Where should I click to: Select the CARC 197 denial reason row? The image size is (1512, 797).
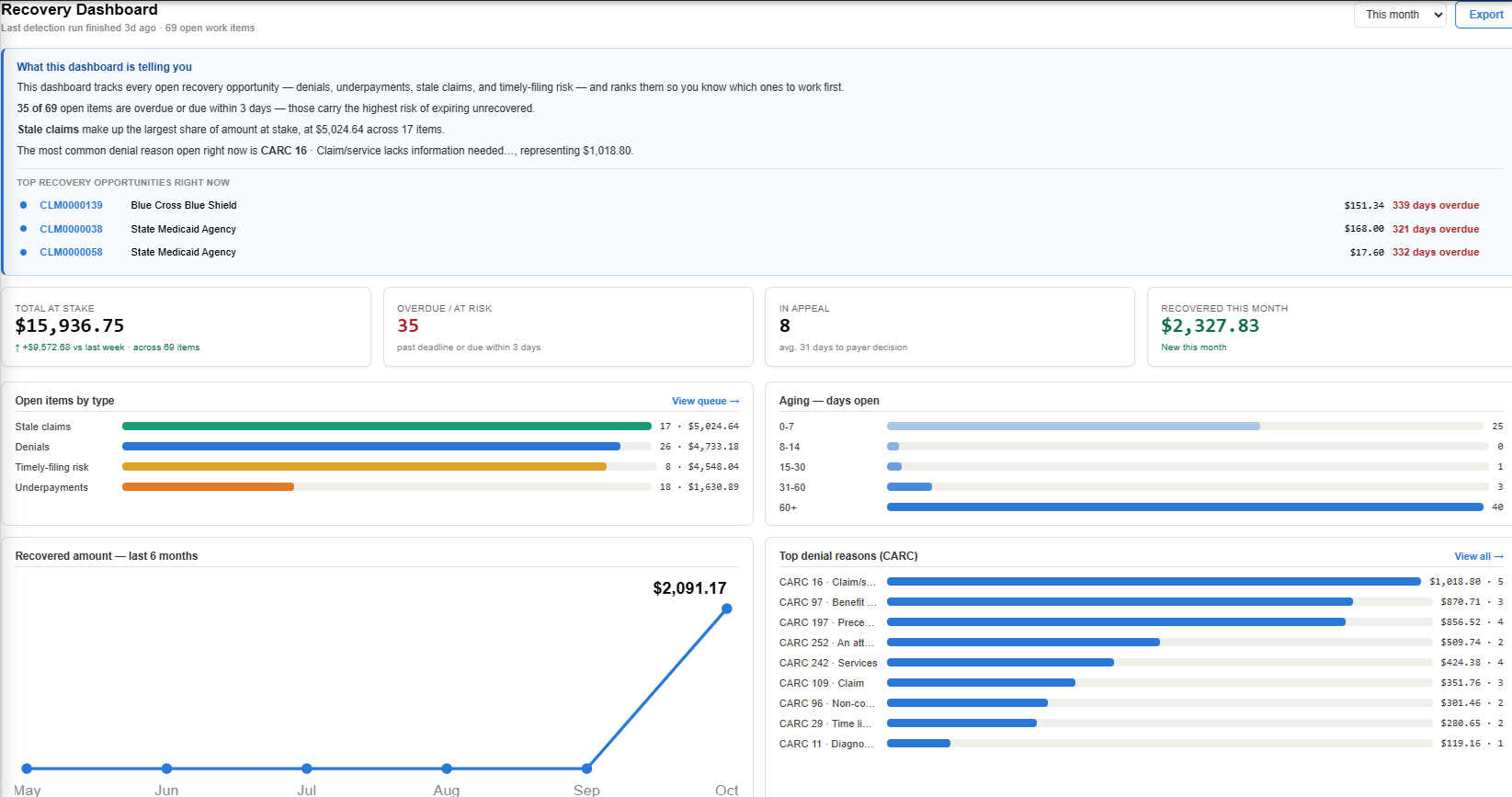click(x=1142, y=622)
